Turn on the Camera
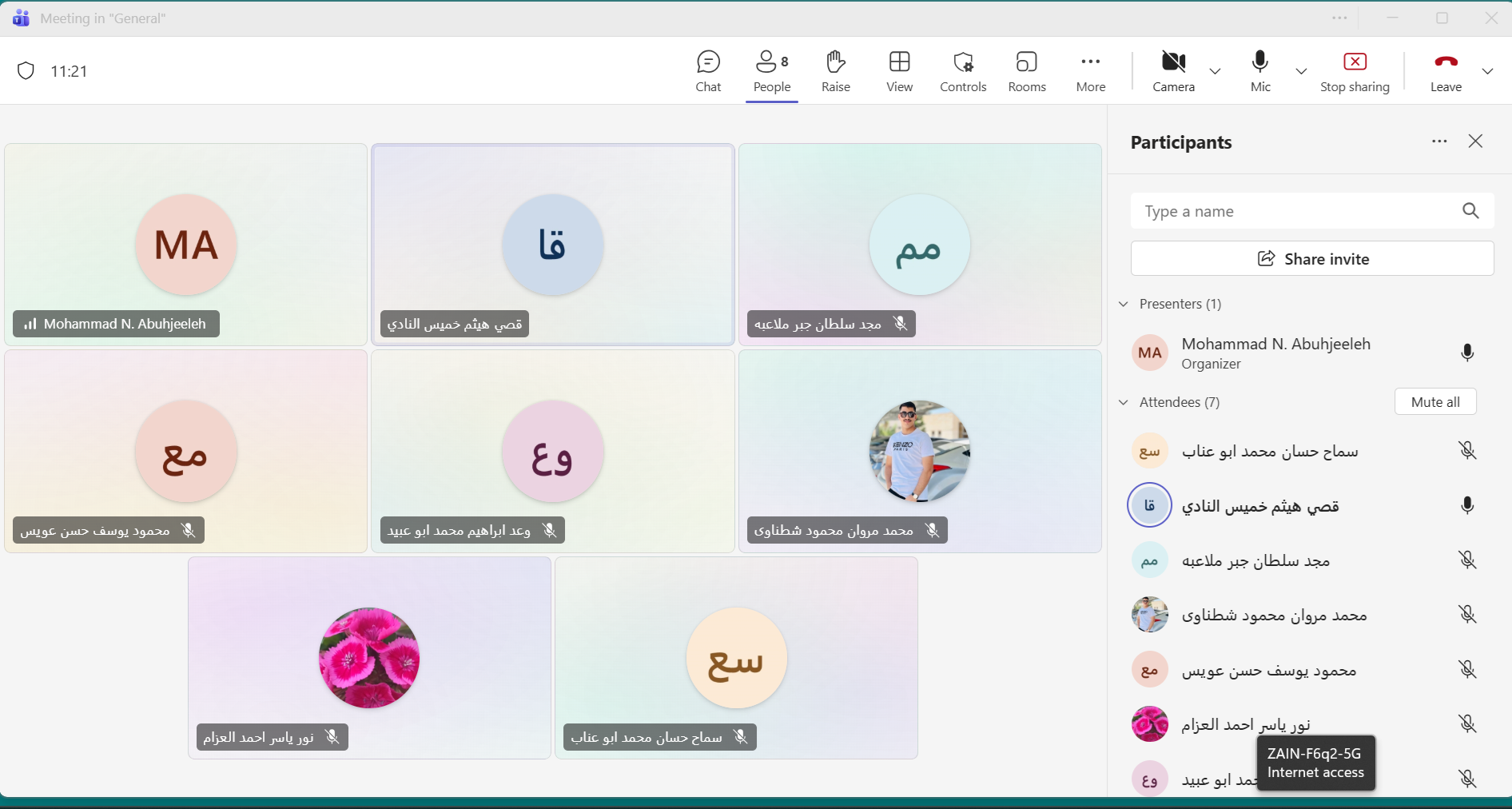The image size is (1512, 809). (x=1173, y=72)
